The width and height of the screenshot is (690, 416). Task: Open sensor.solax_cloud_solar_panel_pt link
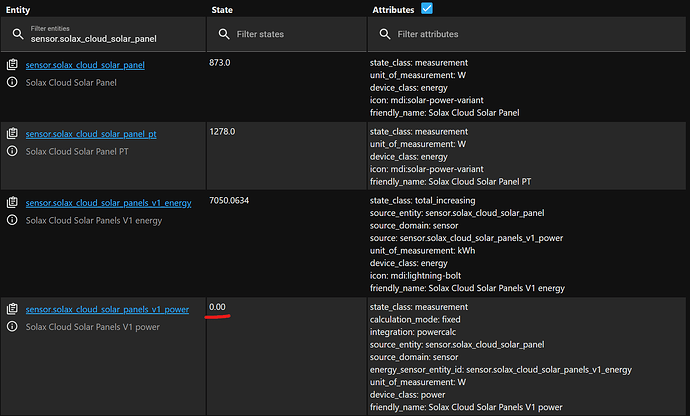pyautogui.click(x=91, y=134)
